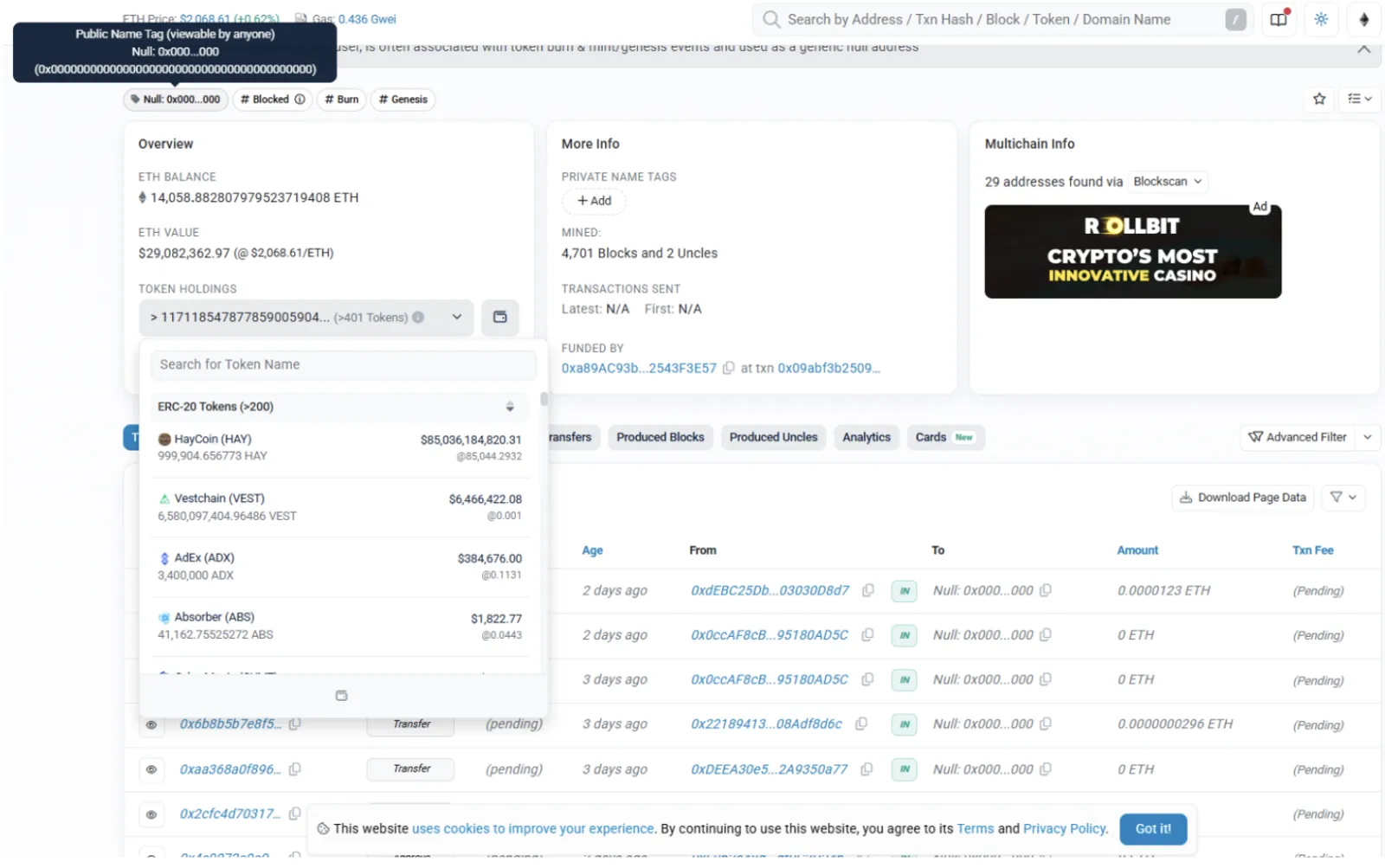Click the ETH Price value link

[x=229, y=19]
